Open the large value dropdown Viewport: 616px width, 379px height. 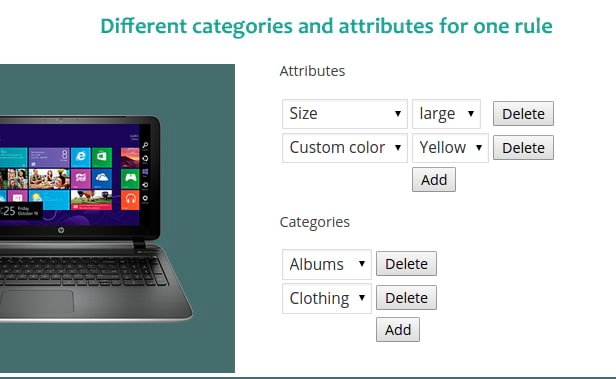[446, 114]
